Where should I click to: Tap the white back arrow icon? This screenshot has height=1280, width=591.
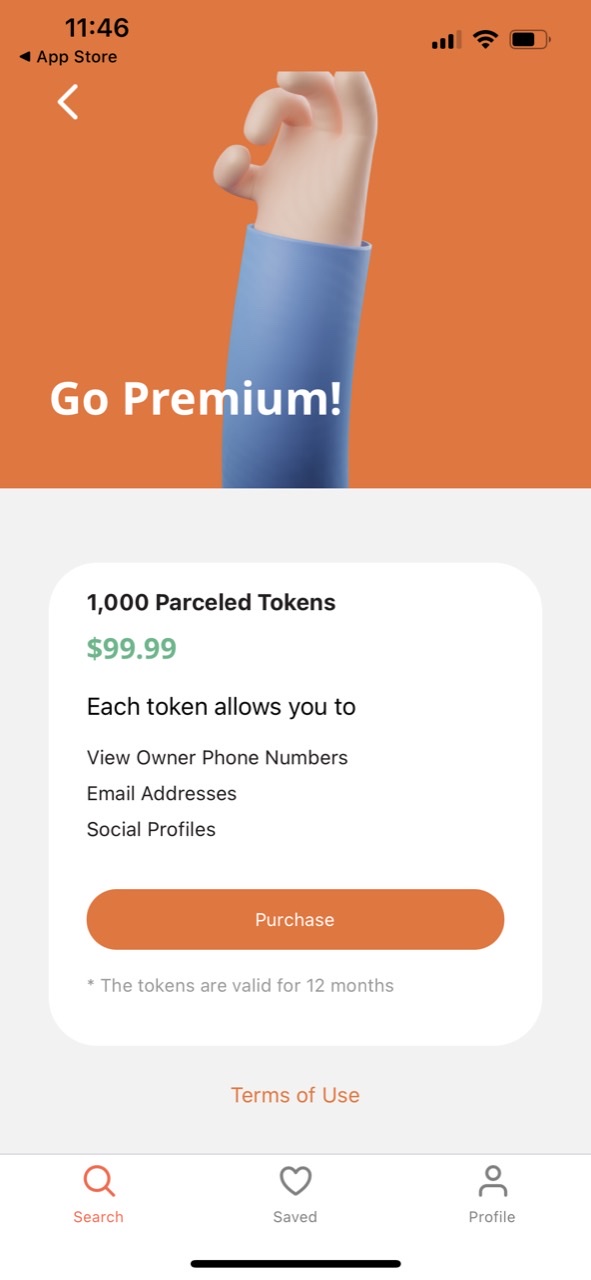[68, 102]
